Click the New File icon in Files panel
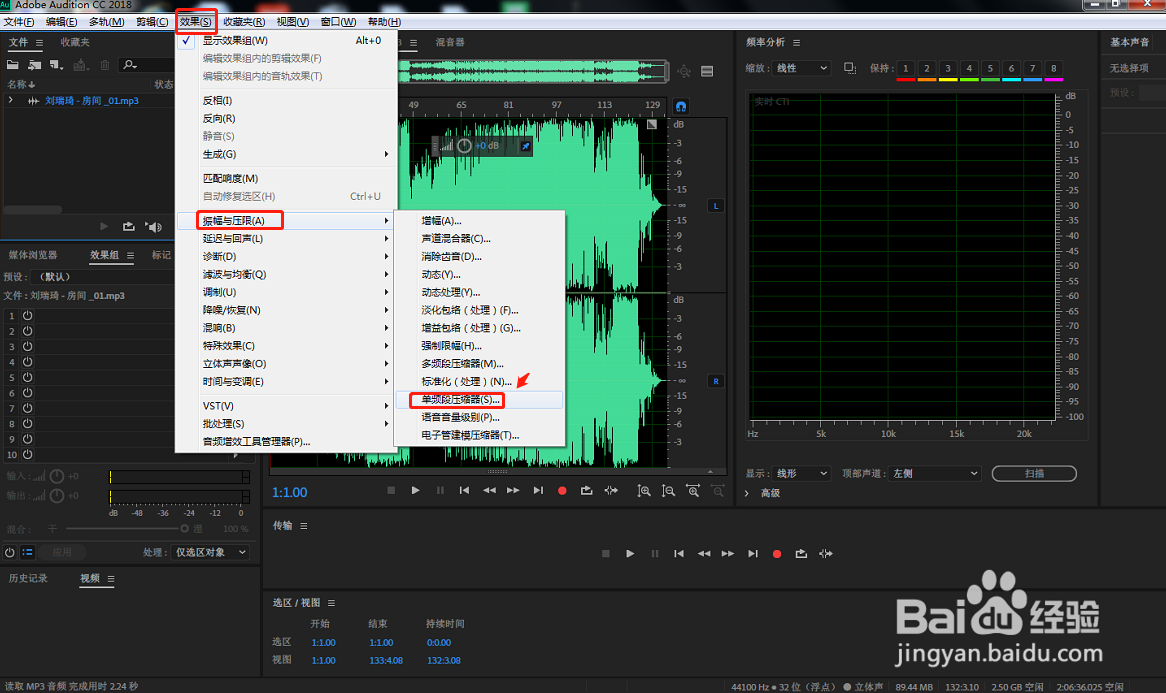This screenshot has width=1166, height=693. point(57,65)
